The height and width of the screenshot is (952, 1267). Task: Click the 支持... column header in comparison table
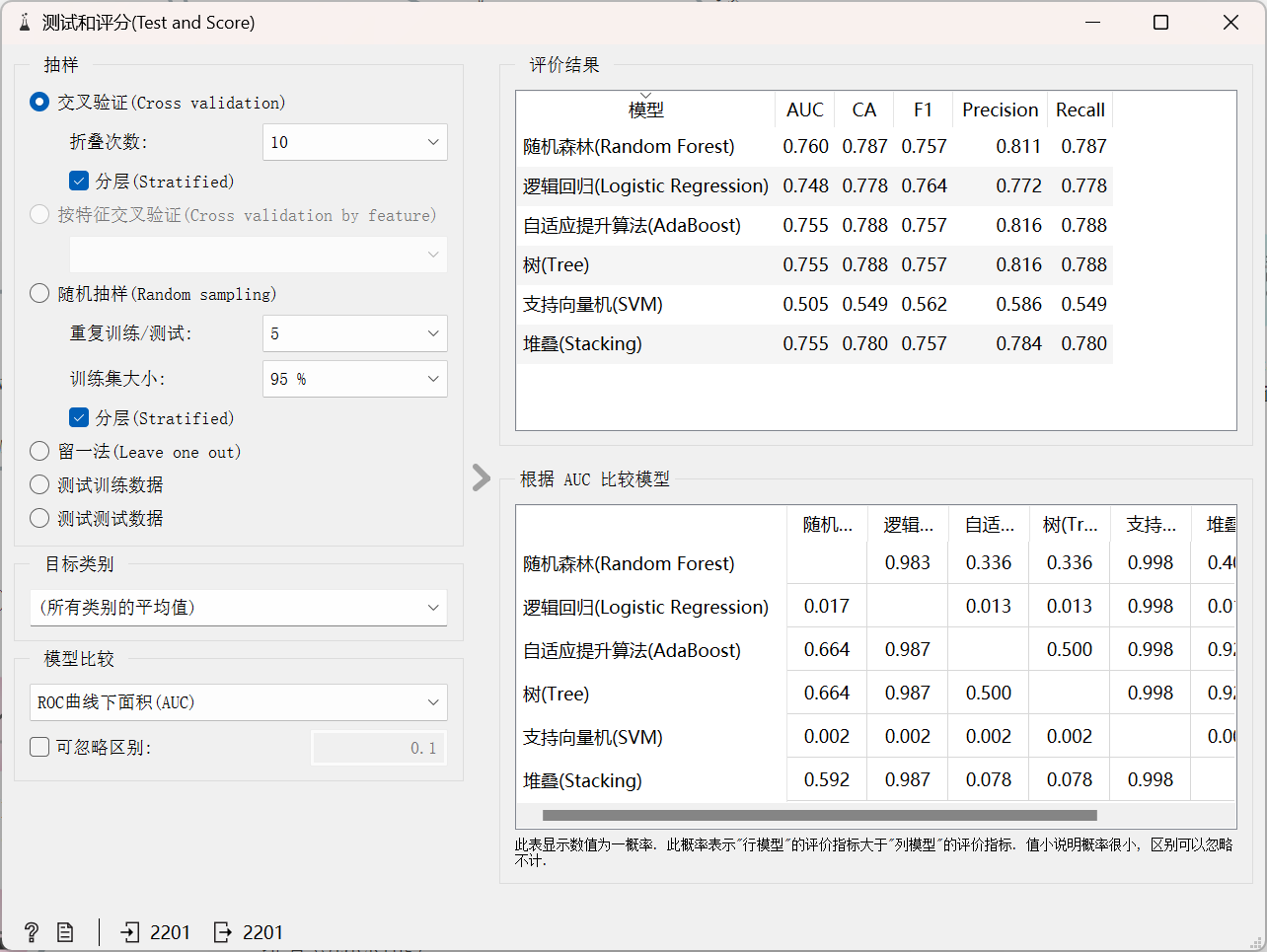(1151, 525)
